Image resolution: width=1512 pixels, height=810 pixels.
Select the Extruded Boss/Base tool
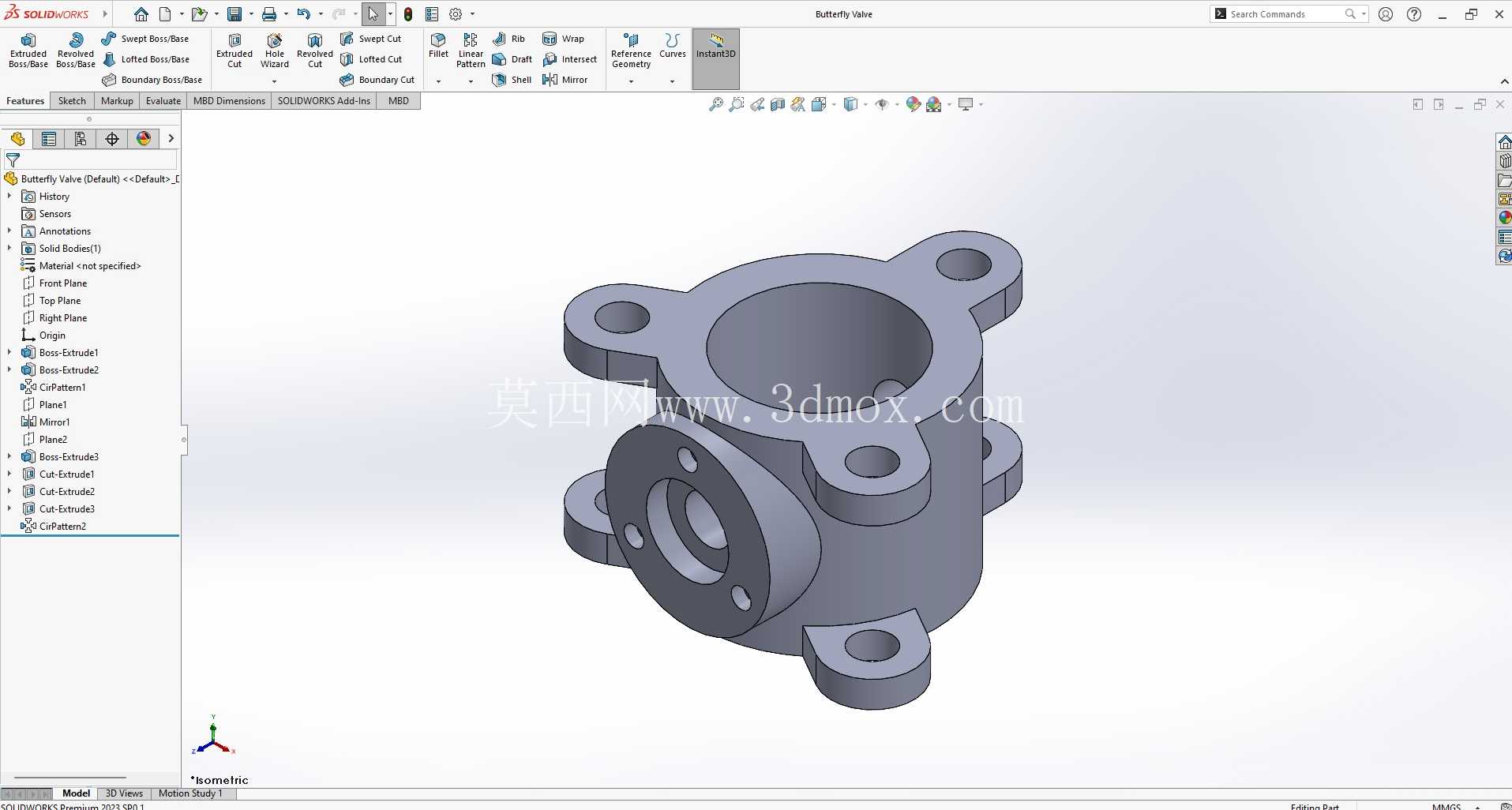pyautogui.click(x=28, y=51)
